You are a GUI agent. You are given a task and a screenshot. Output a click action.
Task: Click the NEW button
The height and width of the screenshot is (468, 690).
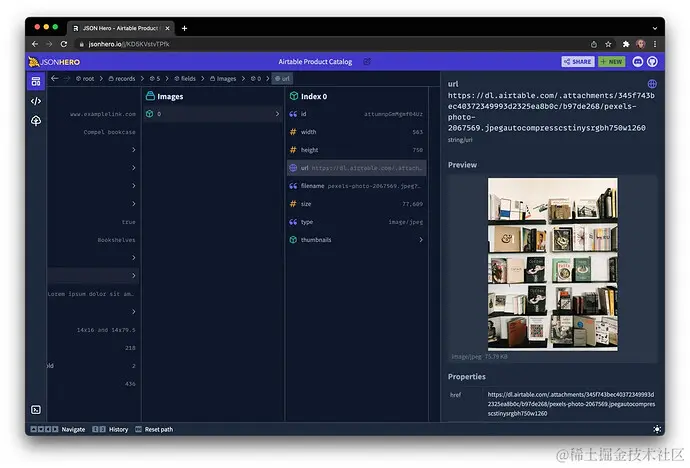pyautogui.click(x=612, y=62)
